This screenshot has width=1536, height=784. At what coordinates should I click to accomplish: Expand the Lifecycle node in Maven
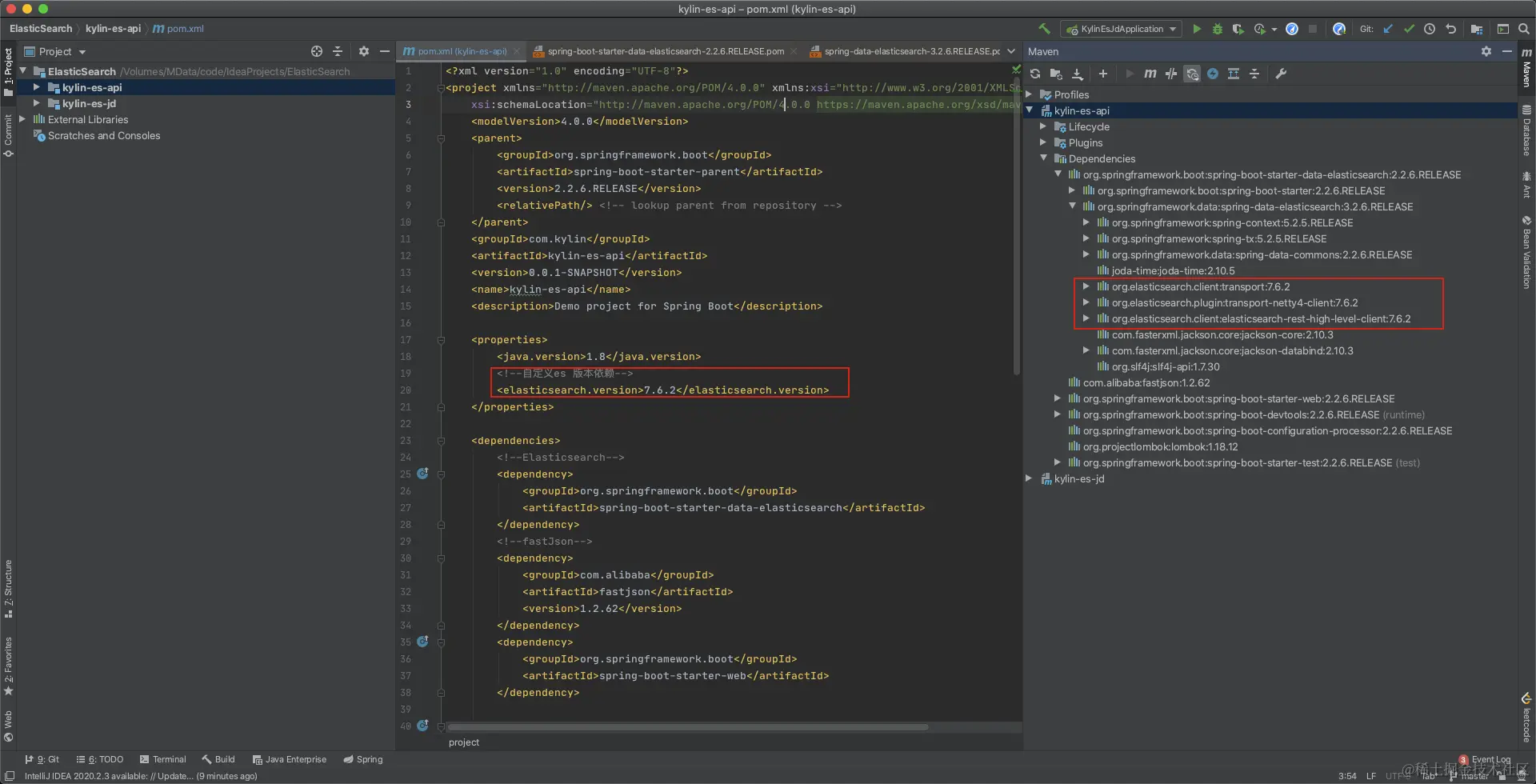[1043, 126]
